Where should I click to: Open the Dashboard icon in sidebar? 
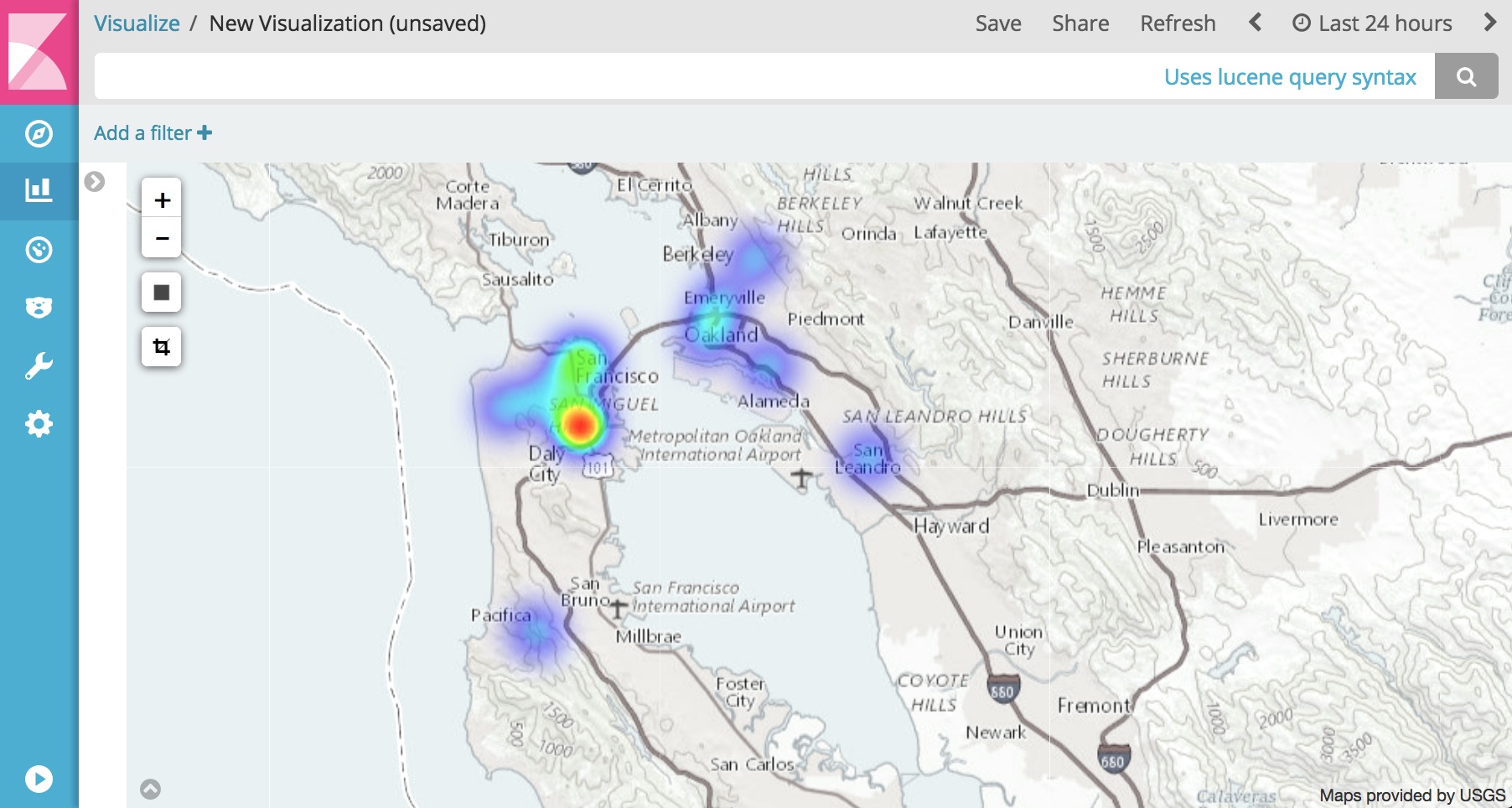click(37, 249)
